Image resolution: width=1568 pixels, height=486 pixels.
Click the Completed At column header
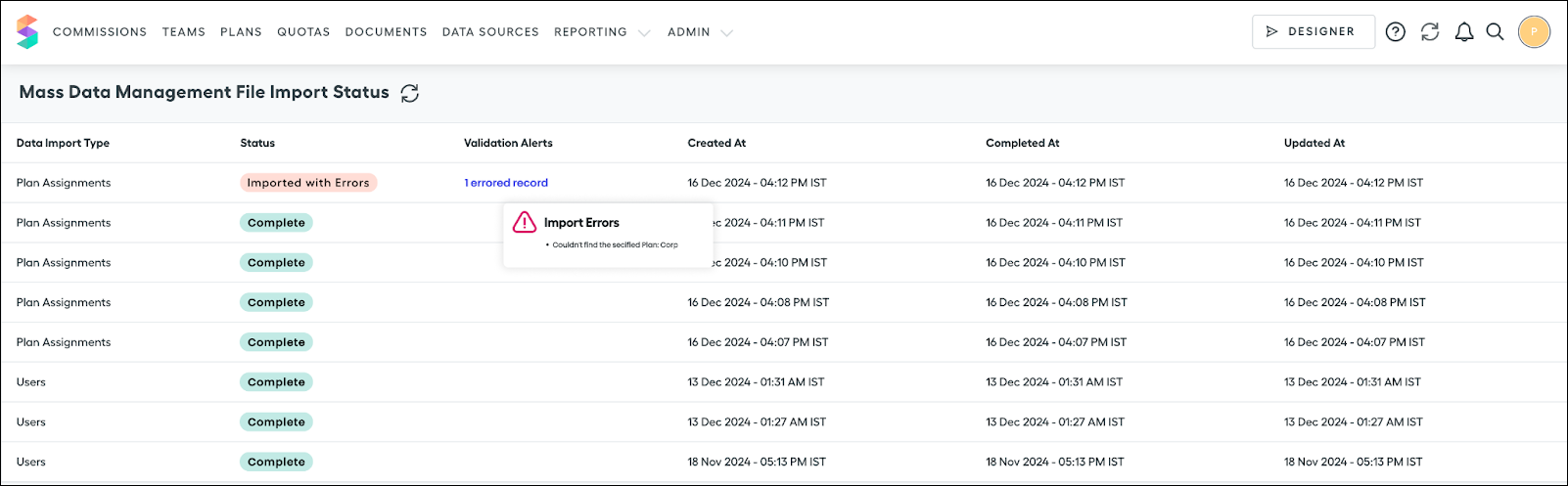coord(1023,143)
